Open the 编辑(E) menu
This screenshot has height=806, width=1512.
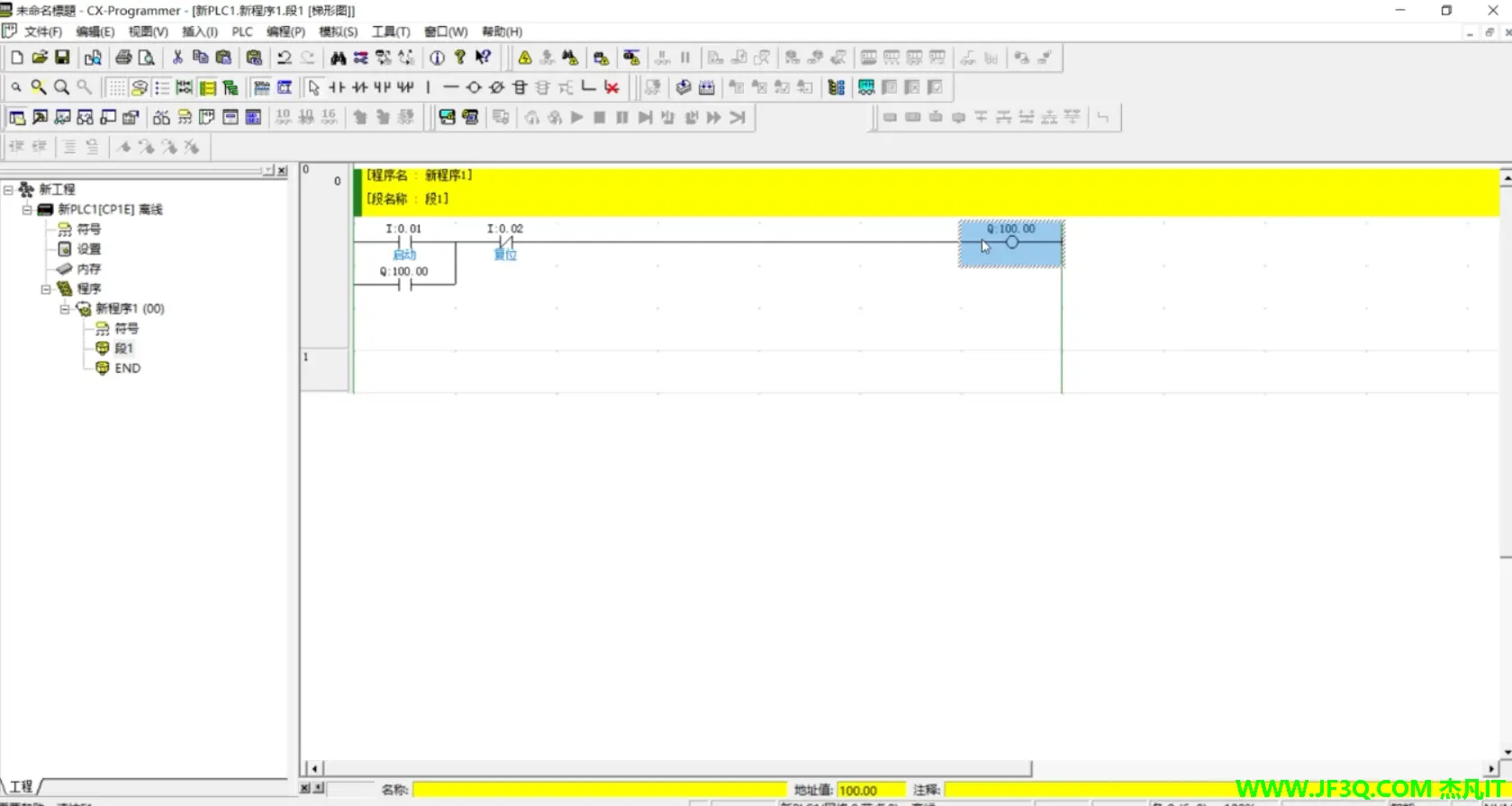pos(95,32)
